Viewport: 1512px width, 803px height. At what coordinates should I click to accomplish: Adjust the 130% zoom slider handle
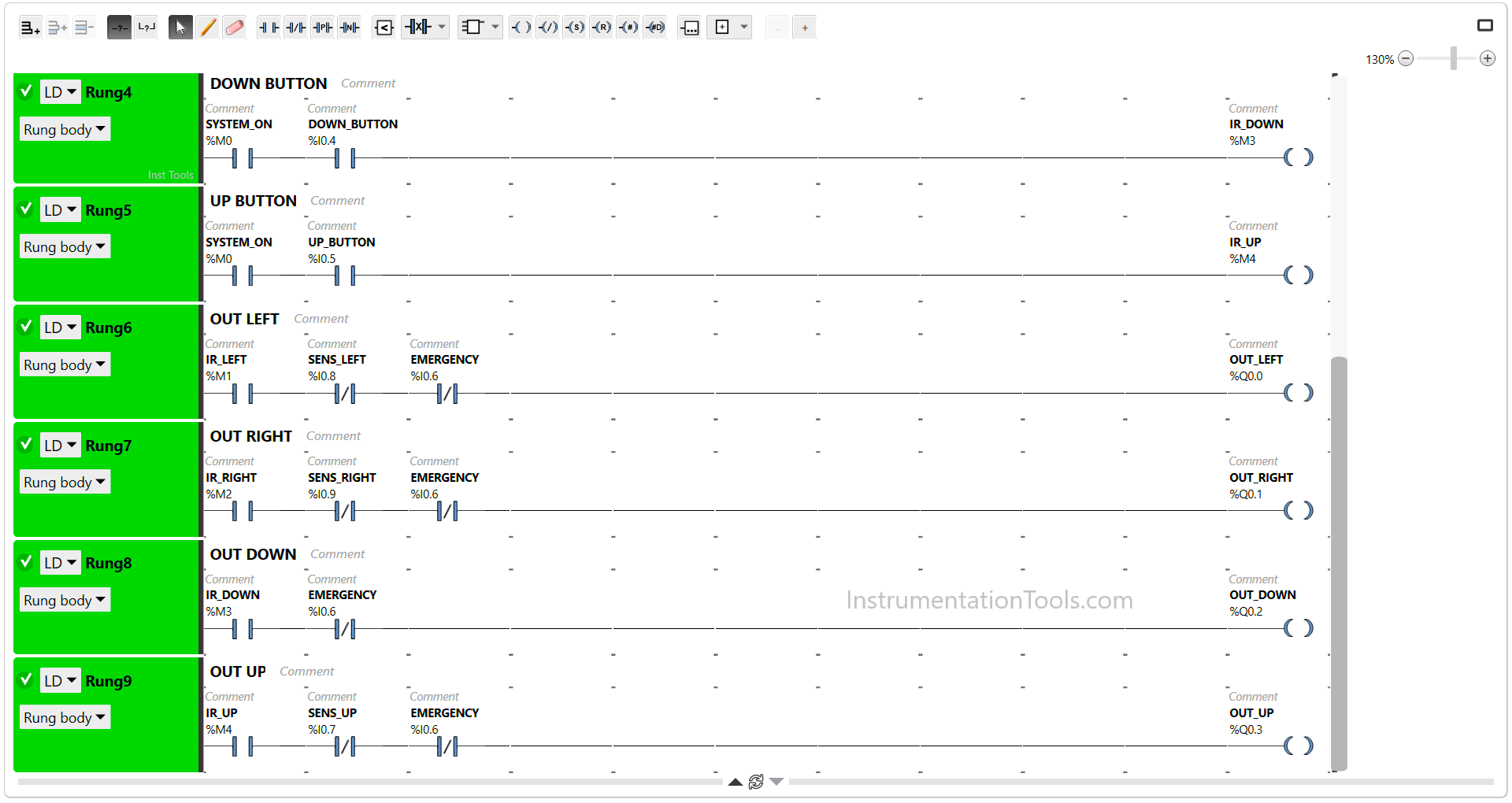[1453, 58]
